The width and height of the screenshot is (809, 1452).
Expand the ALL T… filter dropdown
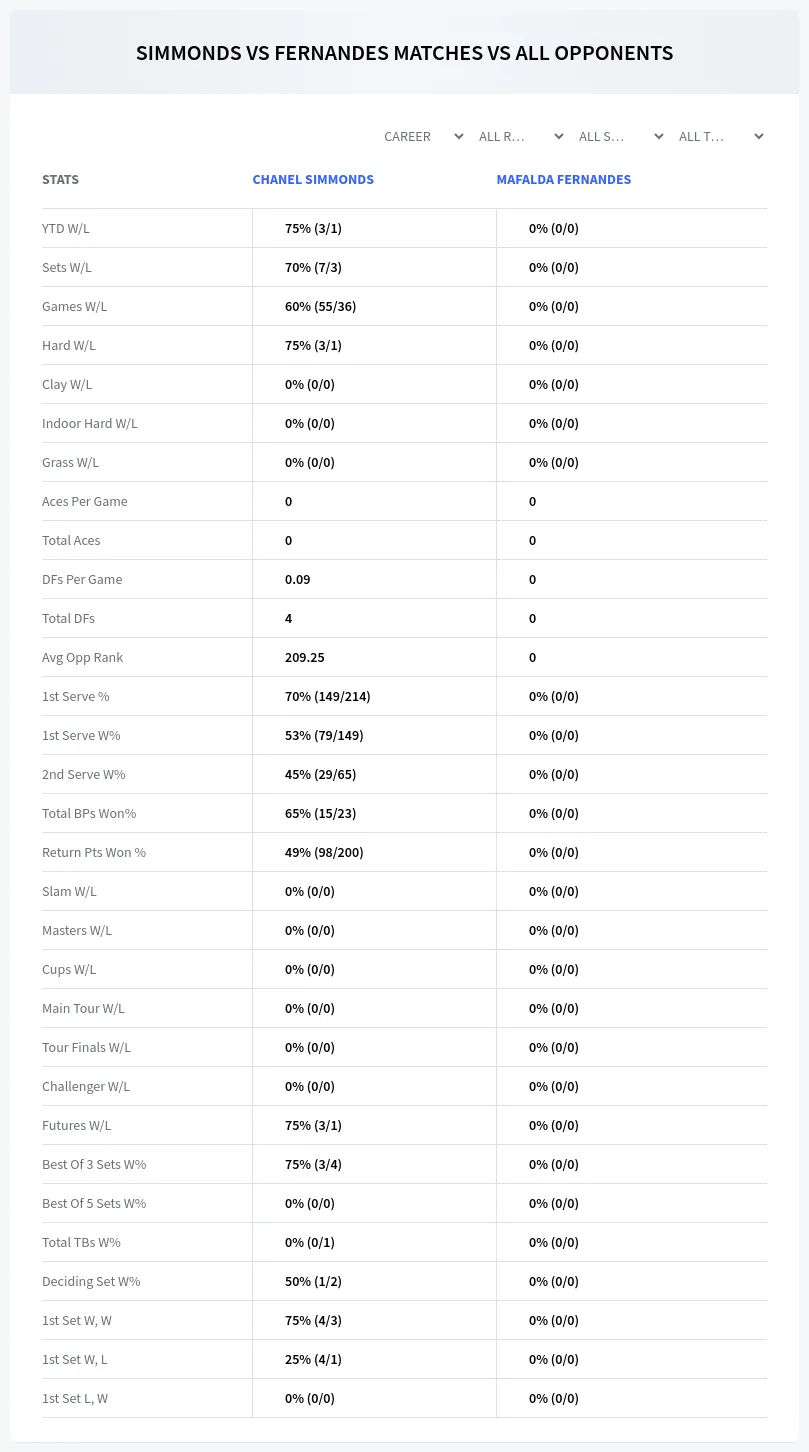pos(720,136)
